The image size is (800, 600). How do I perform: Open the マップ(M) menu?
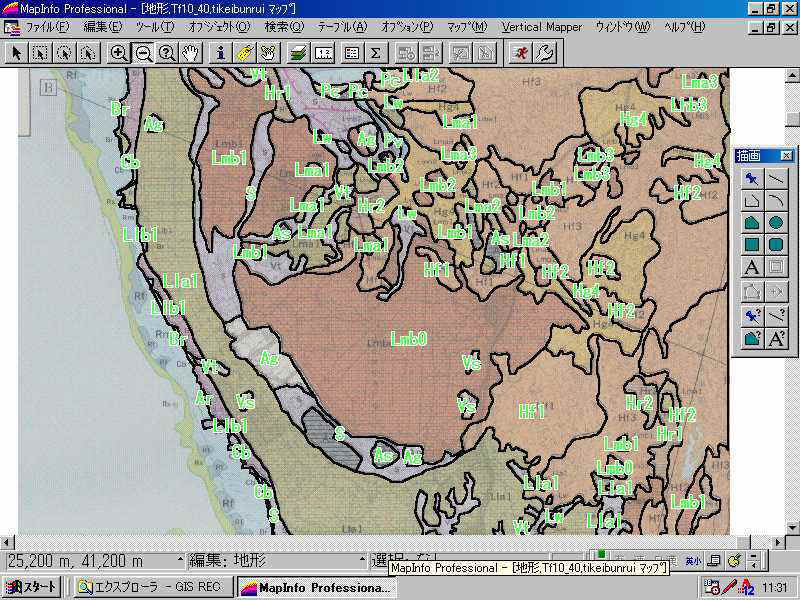(x=467, y=27)
